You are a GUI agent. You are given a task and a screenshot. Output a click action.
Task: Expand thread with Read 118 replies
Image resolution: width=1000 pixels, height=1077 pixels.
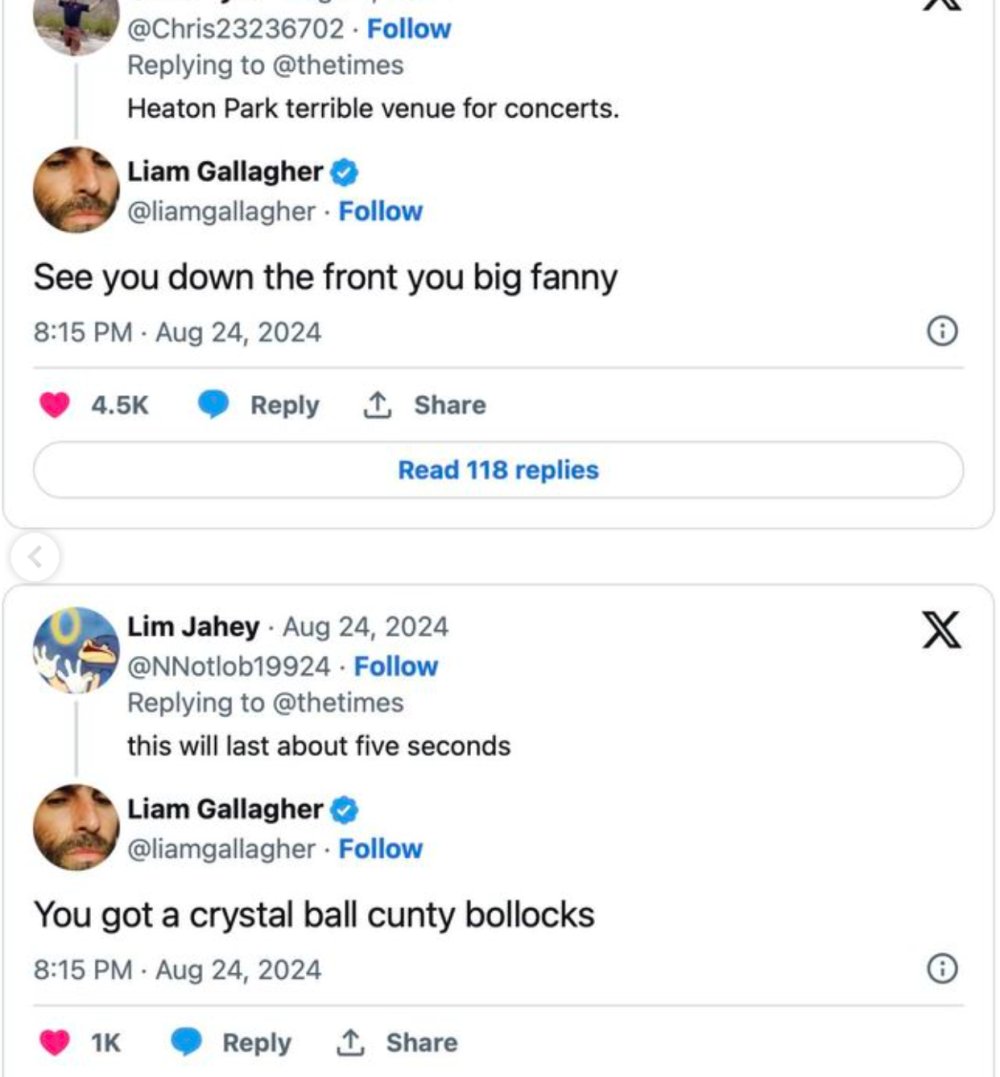point(498,470)
